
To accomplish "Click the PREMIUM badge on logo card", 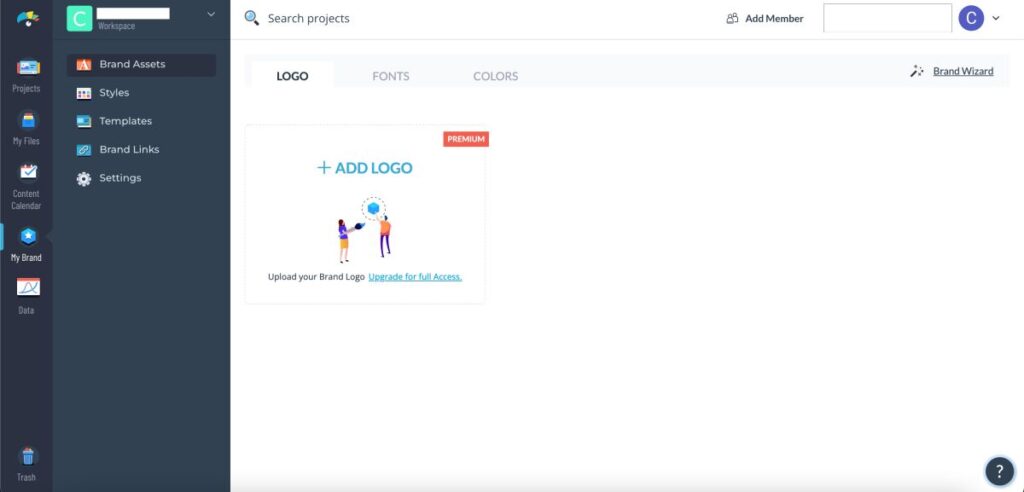I will (466, 139).
